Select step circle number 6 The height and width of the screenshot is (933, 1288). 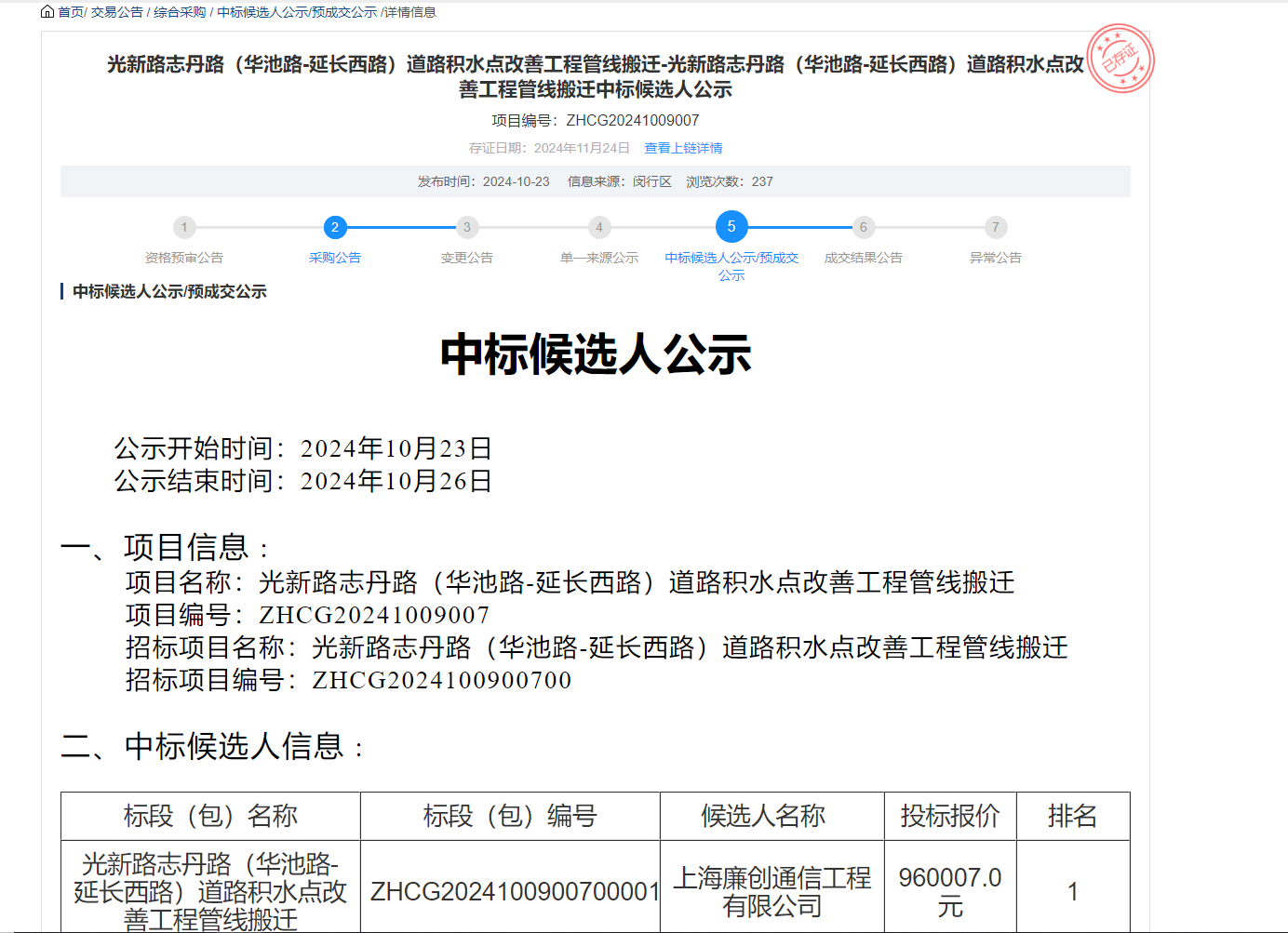864,227
